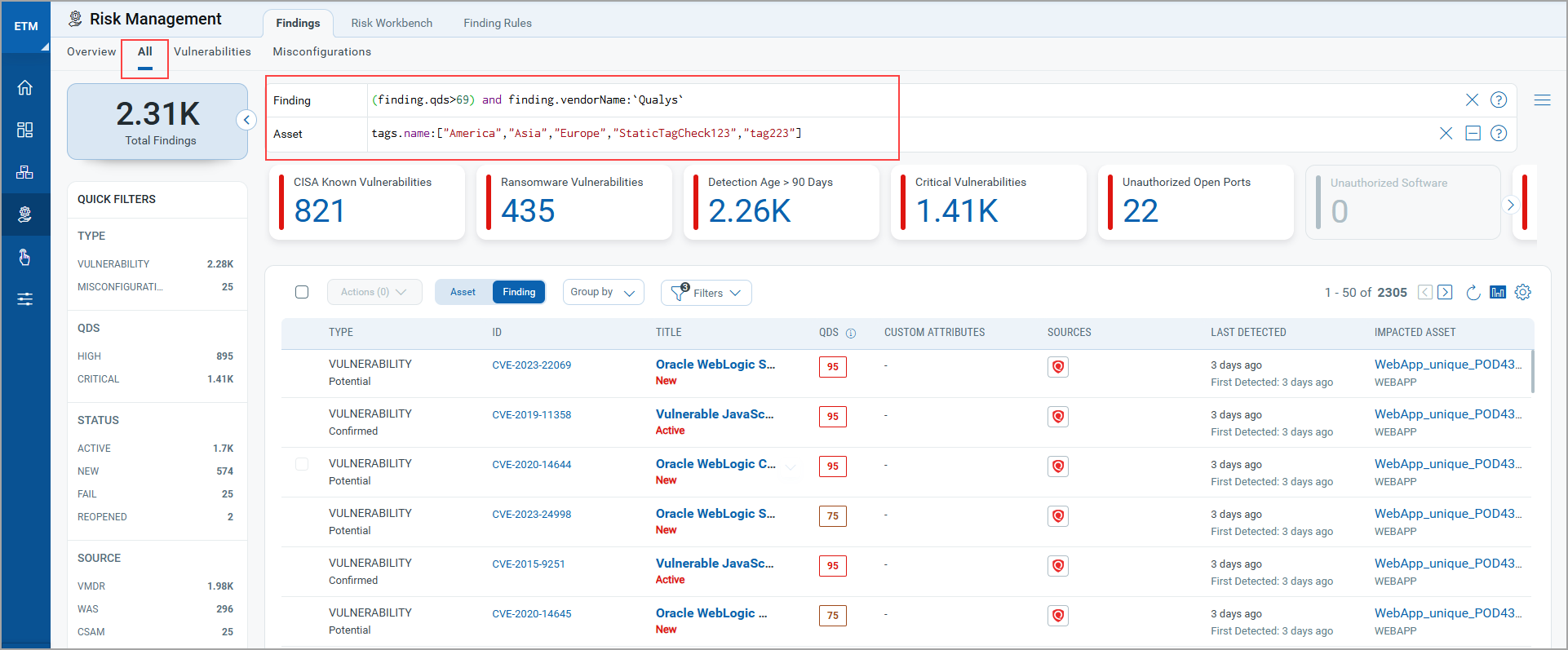Open the CVE-2020-14645 link

pyautogui.click(x=532, y=614)
